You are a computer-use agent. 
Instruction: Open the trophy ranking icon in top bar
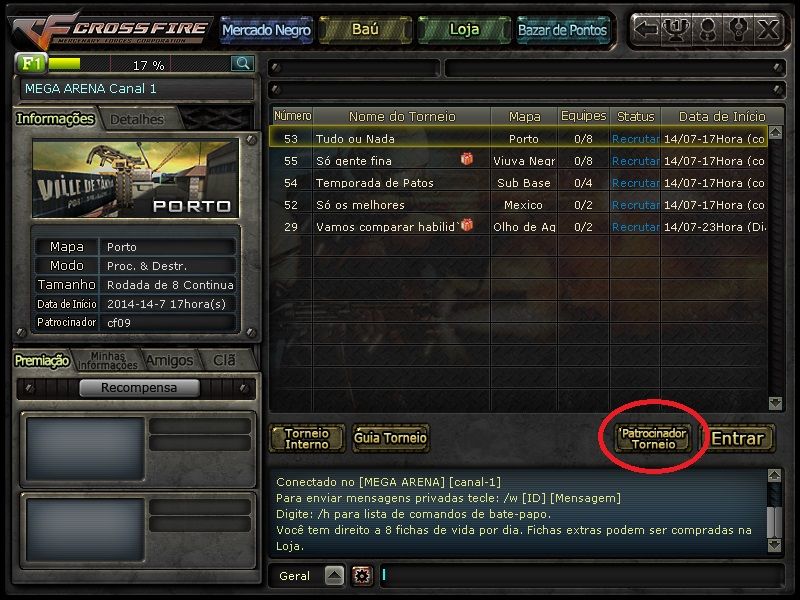point(676,29)
